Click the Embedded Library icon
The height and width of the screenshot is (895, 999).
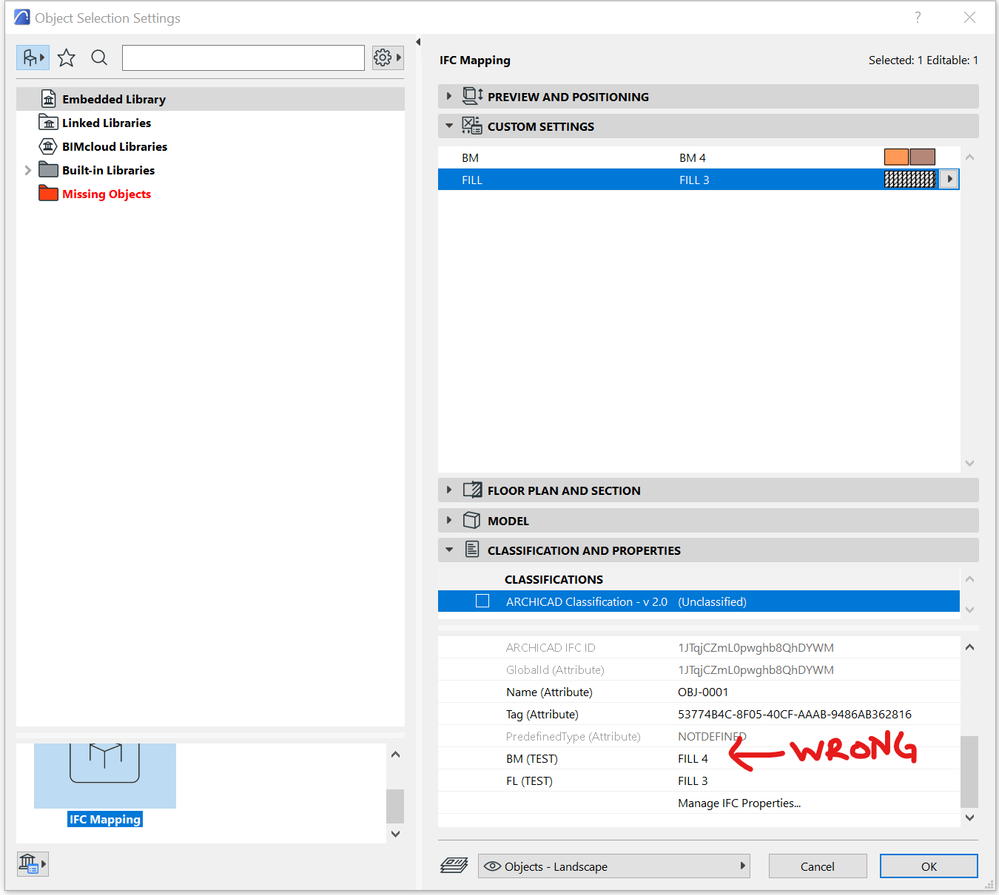48,99
